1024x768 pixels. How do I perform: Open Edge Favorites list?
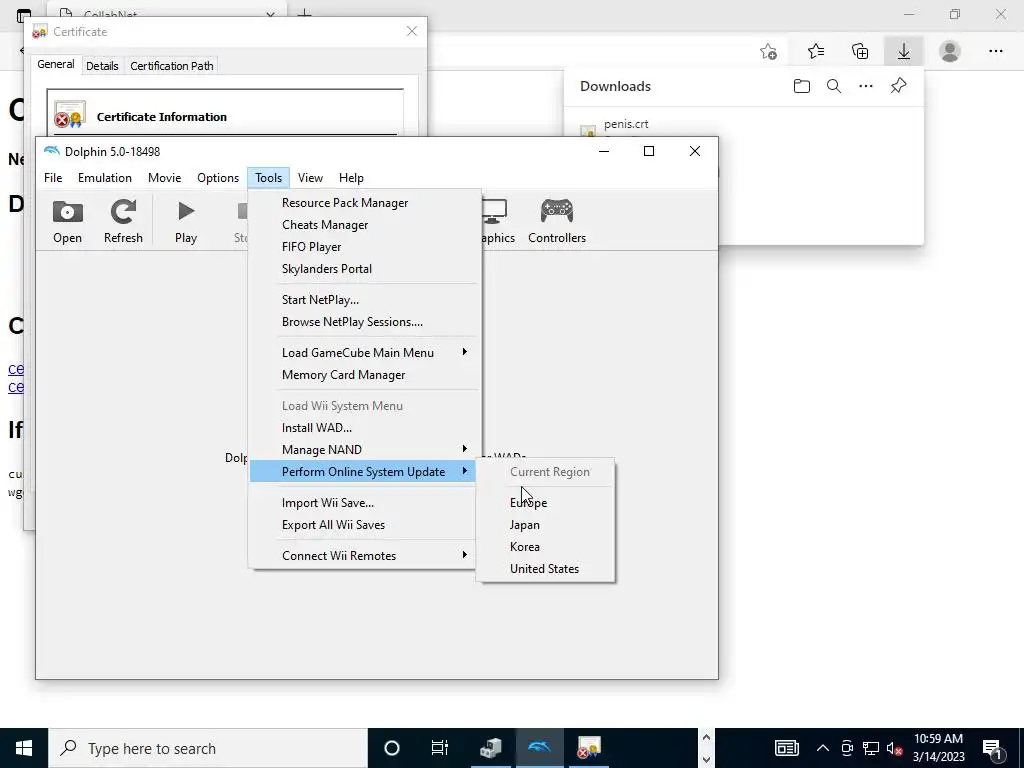pyautogui.click(x=816, y=51)
